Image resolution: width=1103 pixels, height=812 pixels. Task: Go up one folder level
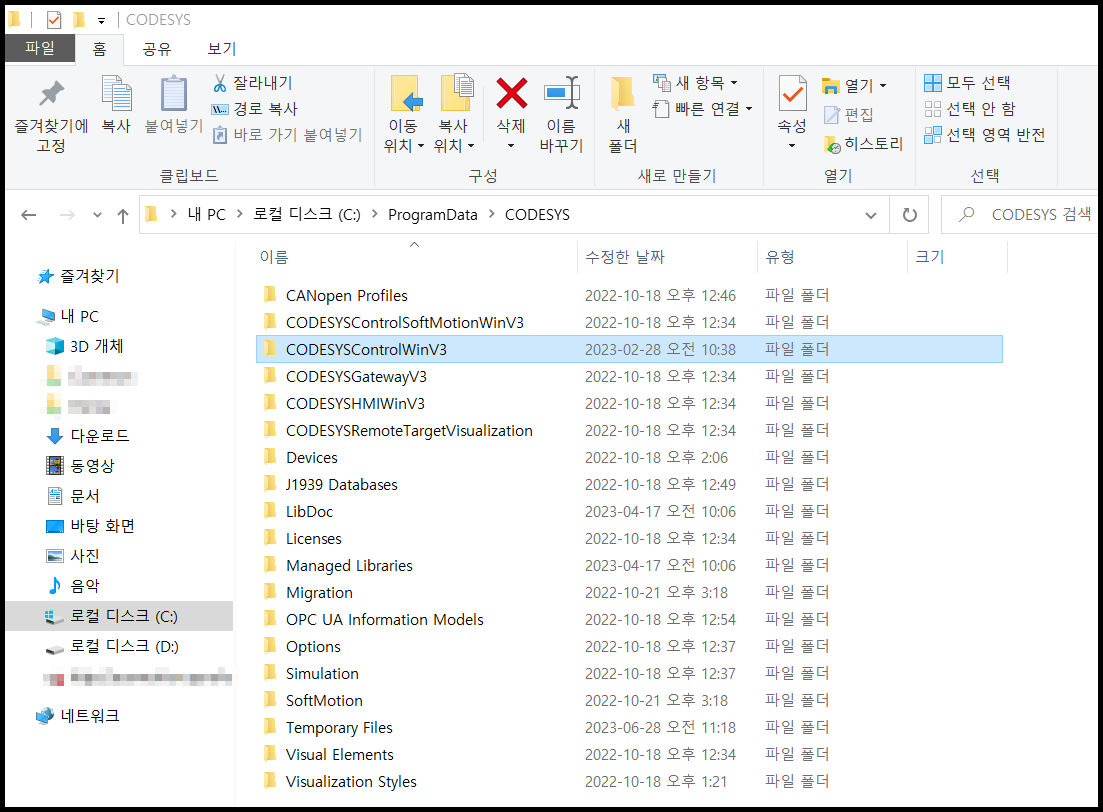(x=123, y=215)
